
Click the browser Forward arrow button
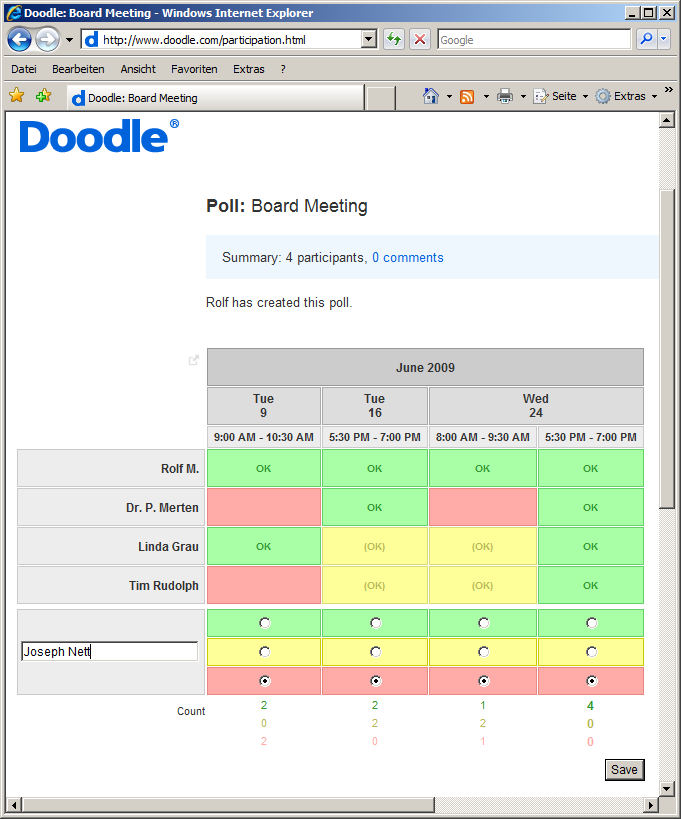[48, 39]
